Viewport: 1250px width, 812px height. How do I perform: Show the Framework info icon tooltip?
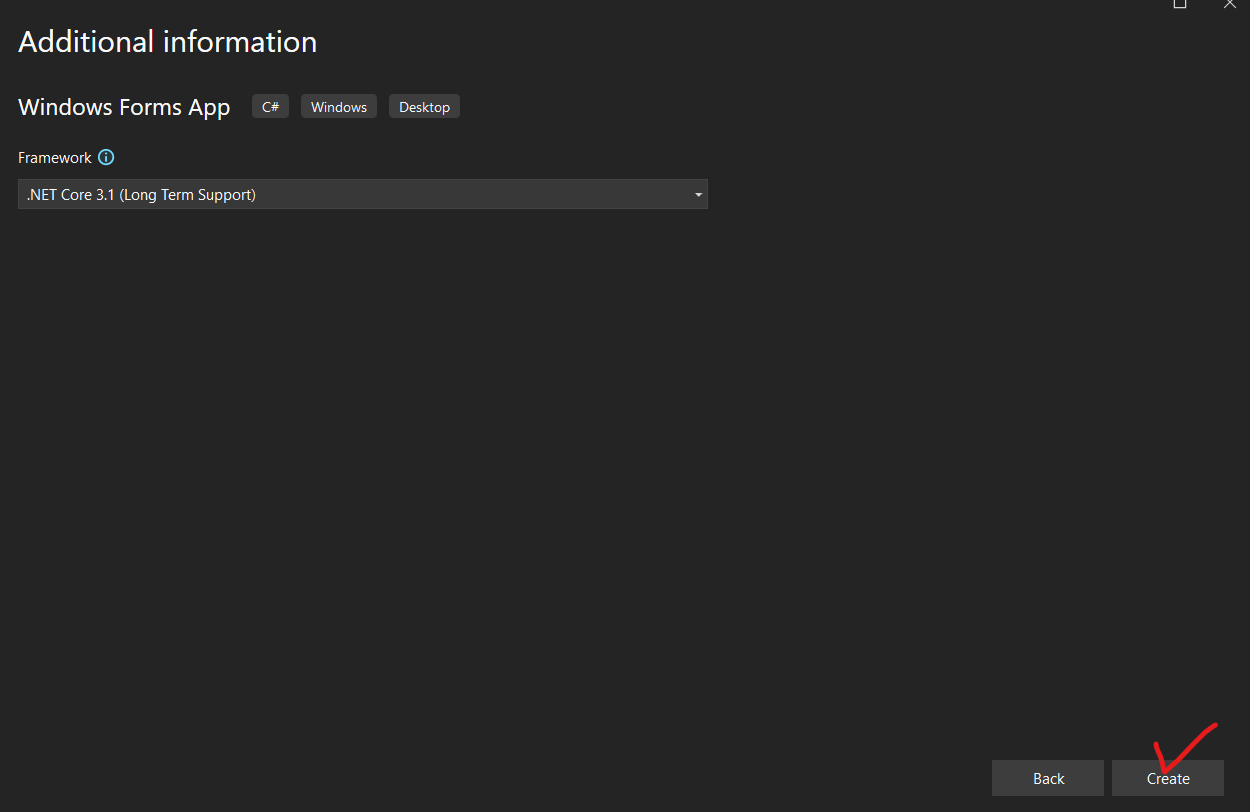[106, 157]
